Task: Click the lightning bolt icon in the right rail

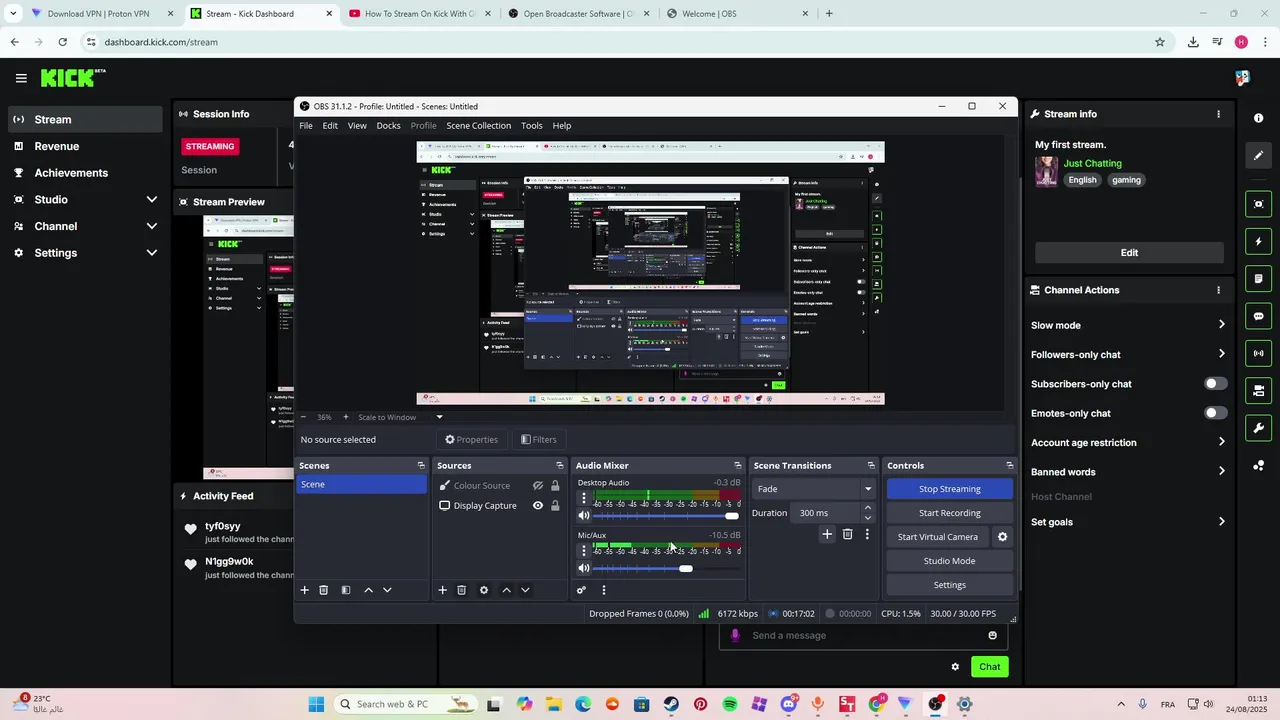Action: 1258,242
